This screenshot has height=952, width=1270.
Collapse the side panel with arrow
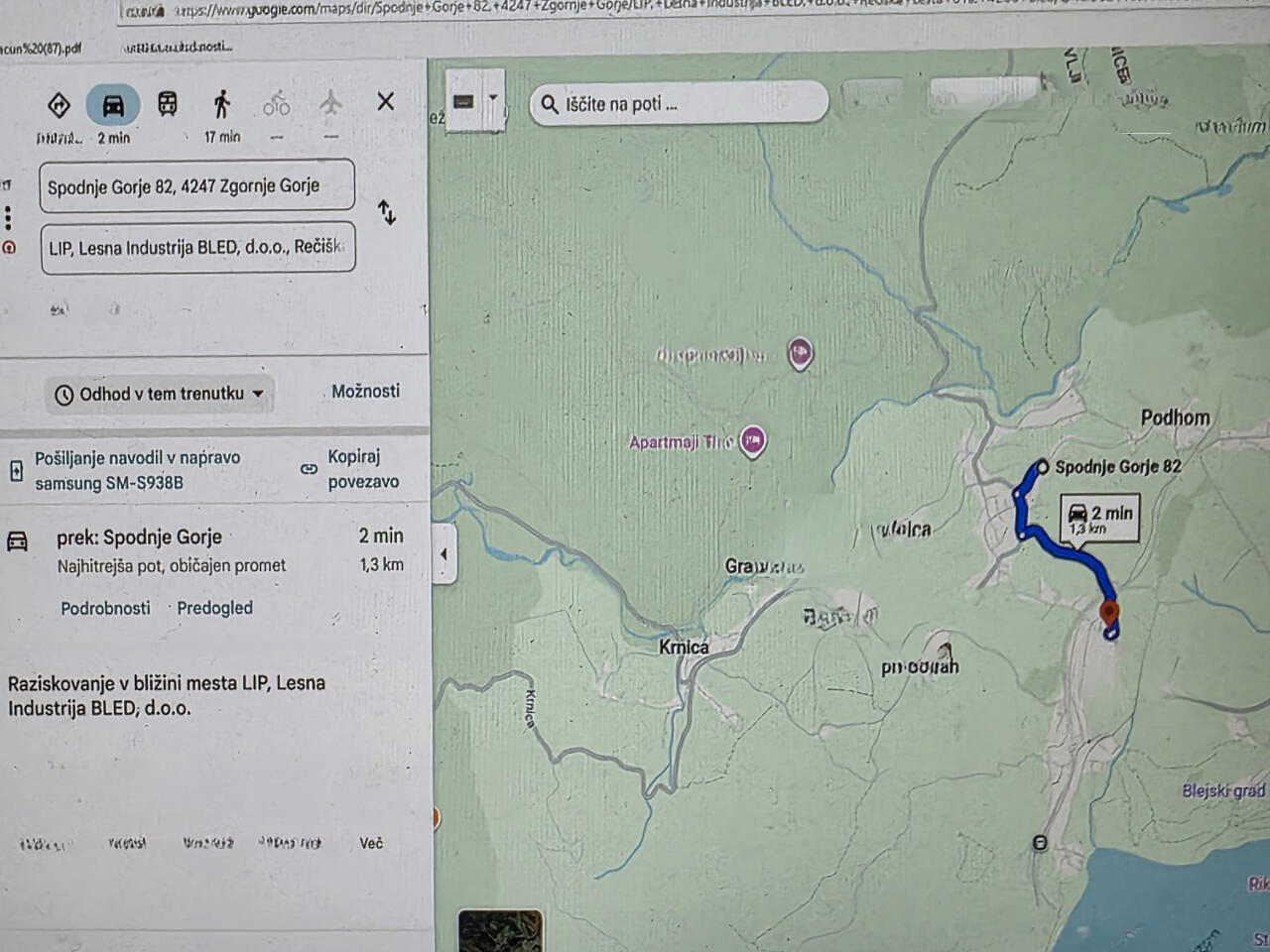point(444,554)
